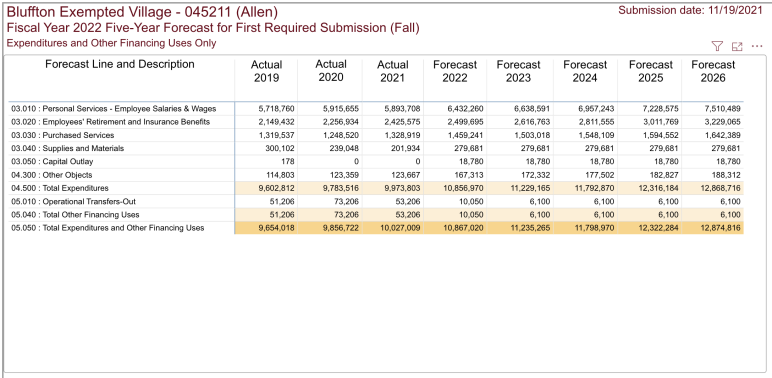Click the 04.500 Total Expenditures row label
Screen dimensions: 772x378
pos(60,188)
